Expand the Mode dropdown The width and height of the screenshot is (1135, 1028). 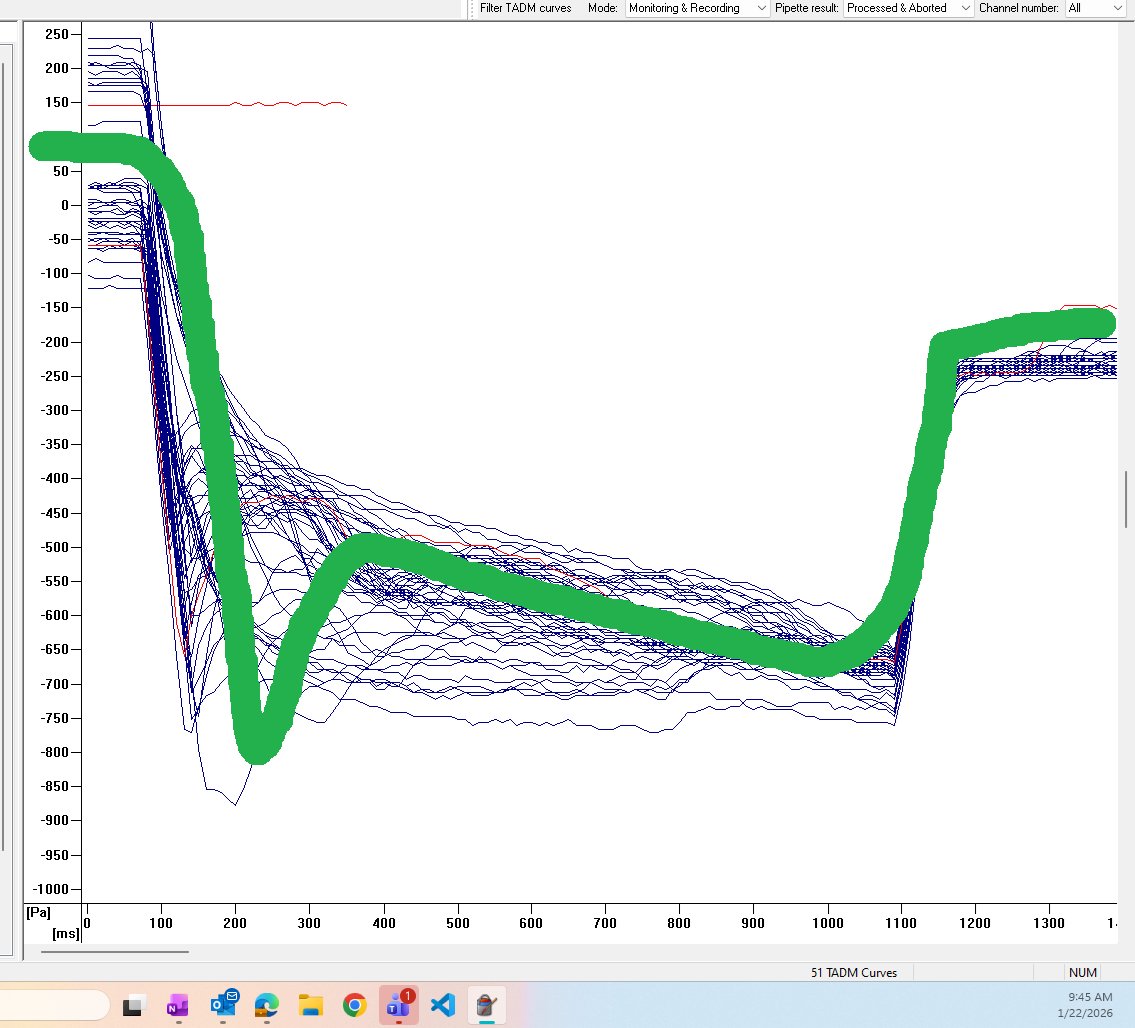tap(697, 8)
